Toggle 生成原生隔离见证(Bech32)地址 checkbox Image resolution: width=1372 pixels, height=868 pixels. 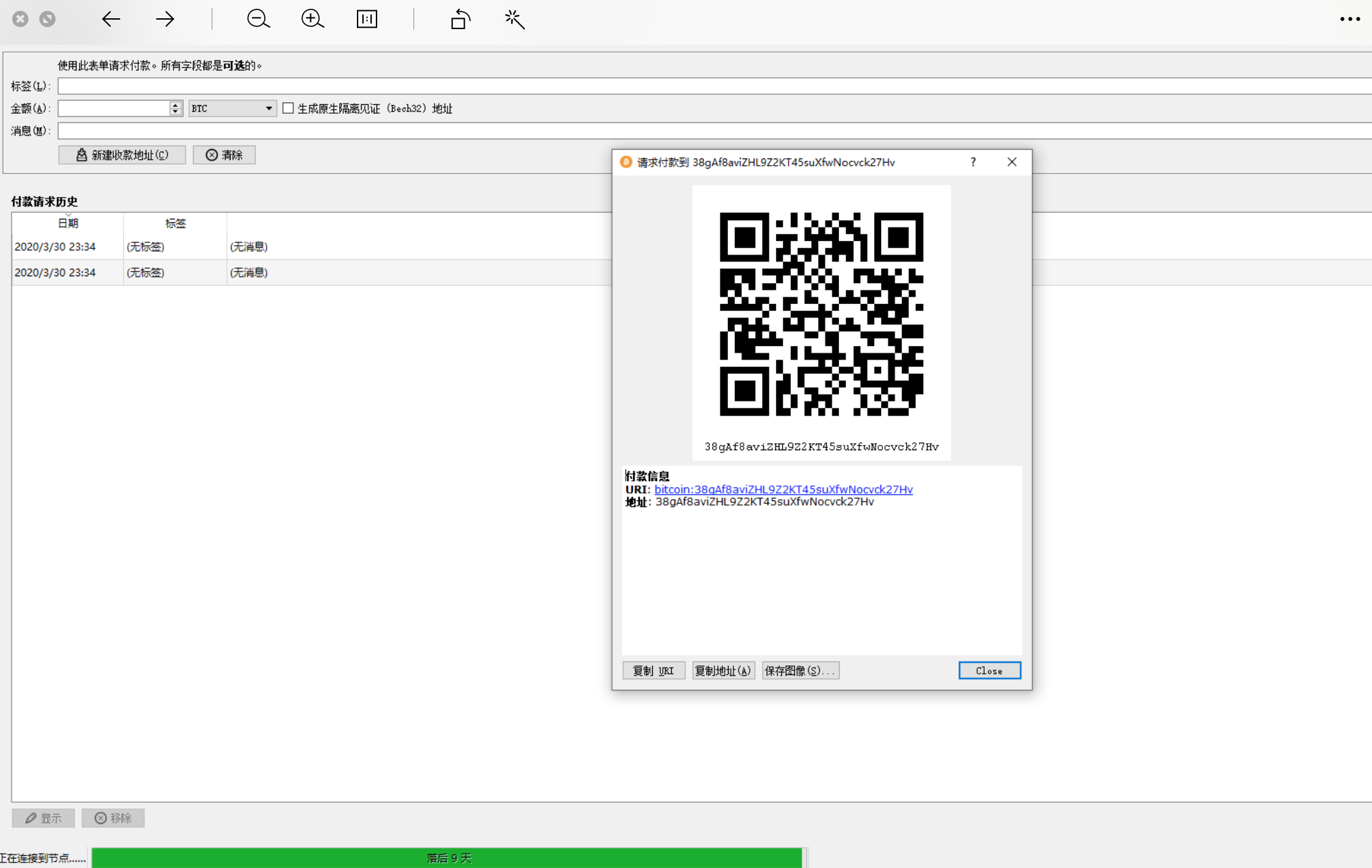[288, 108]
